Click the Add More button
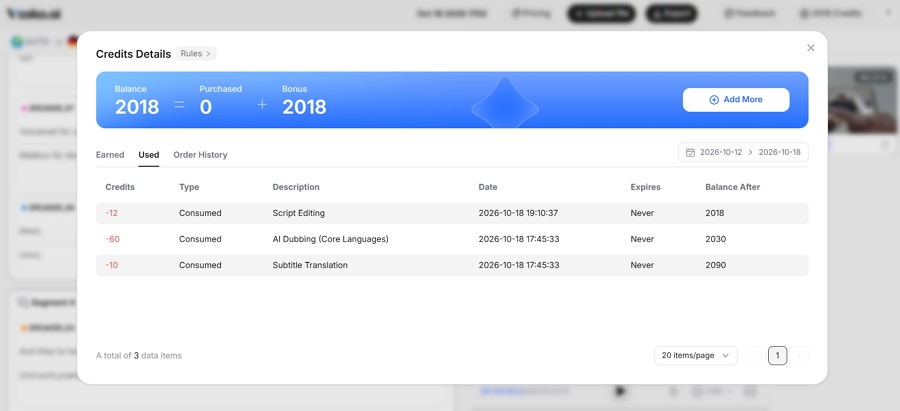Viewport: 900px width, 411px height. 736,100
